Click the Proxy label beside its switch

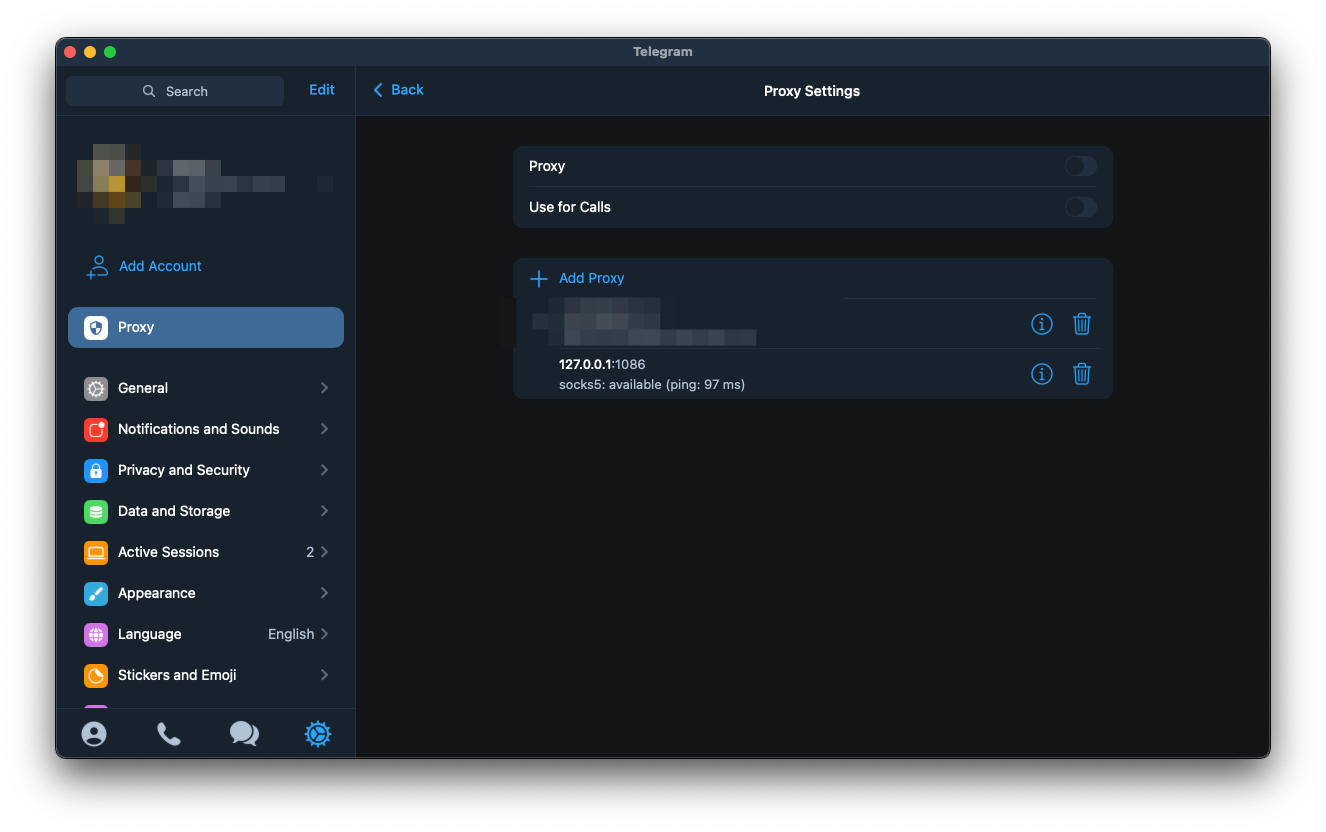coord(547,166)
